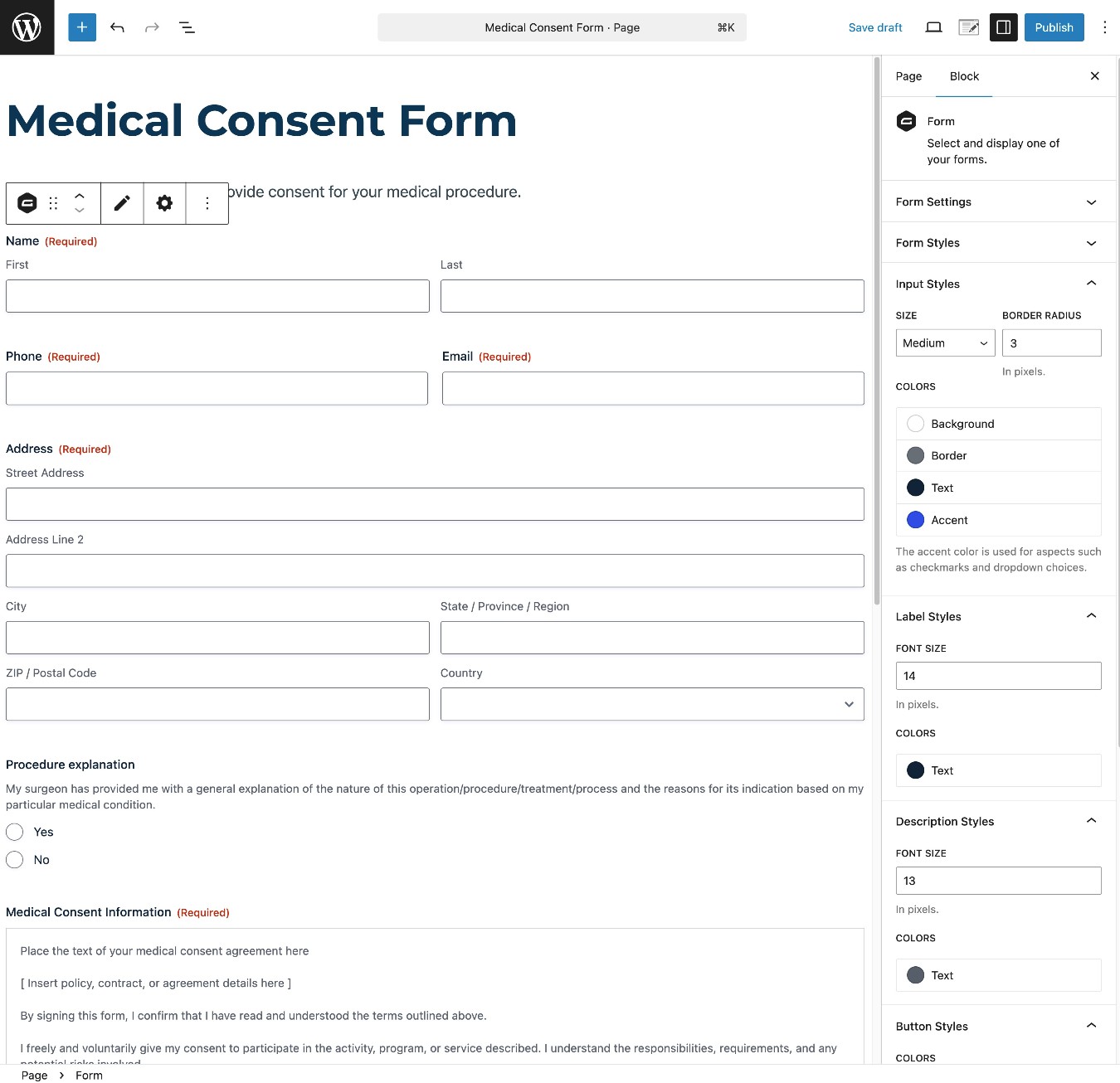Image resolution: width=1120 pixels, height=1083 pixels.
Task: Open the input Size dropdown showing Medium
Action: pos(944,342)
